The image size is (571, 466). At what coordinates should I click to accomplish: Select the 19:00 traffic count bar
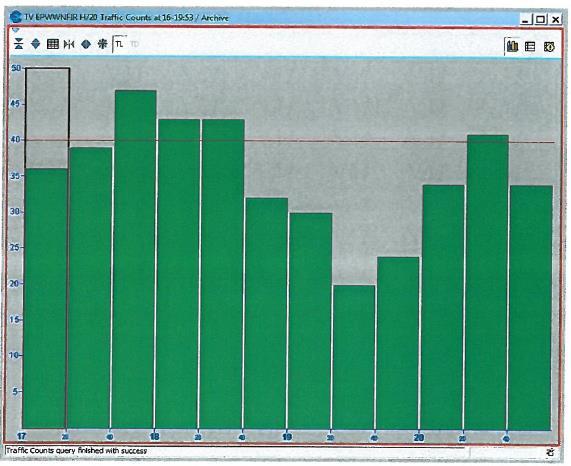311,321
